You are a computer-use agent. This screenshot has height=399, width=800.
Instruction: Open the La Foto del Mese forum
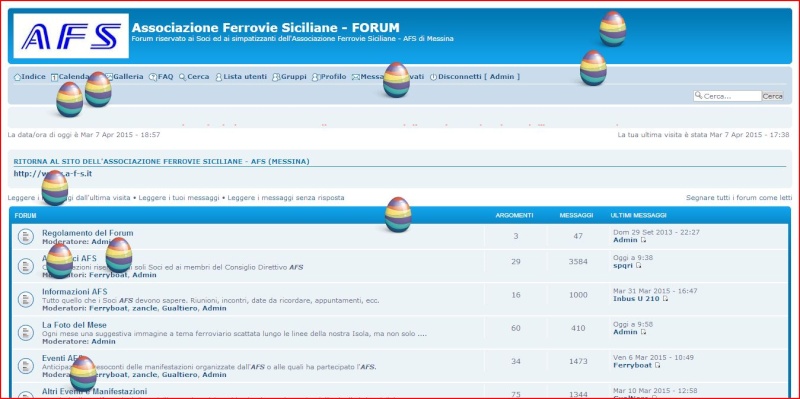pos(74,325)
